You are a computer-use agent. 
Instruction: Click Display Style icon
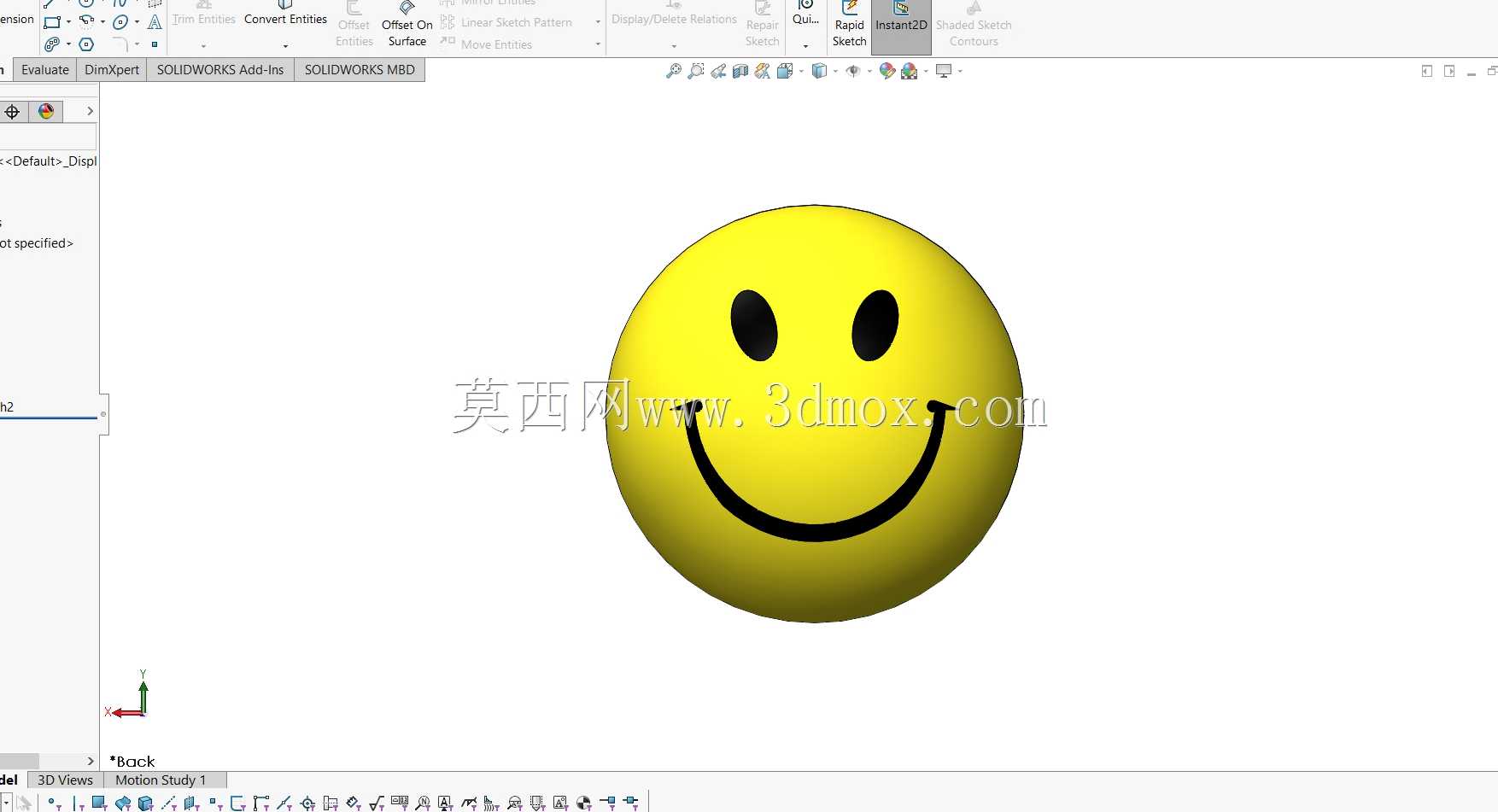click(x=819, y=71)
